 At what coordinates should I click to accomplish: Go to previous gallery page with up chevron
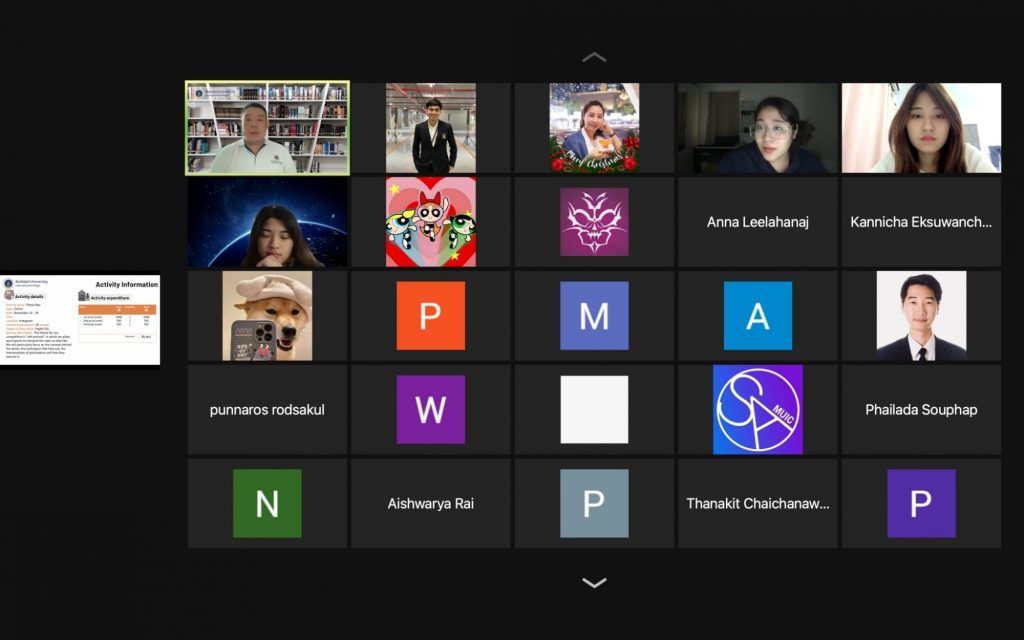click(x=594, y=57)
